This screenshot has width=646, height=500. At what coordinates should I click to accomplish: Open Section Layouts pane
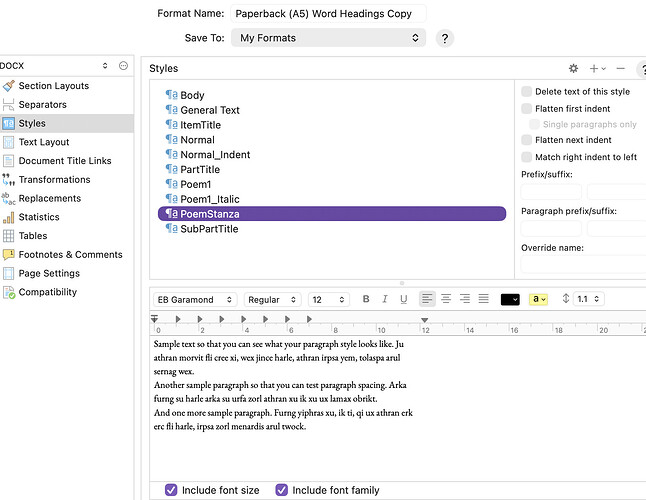[54, 86]
